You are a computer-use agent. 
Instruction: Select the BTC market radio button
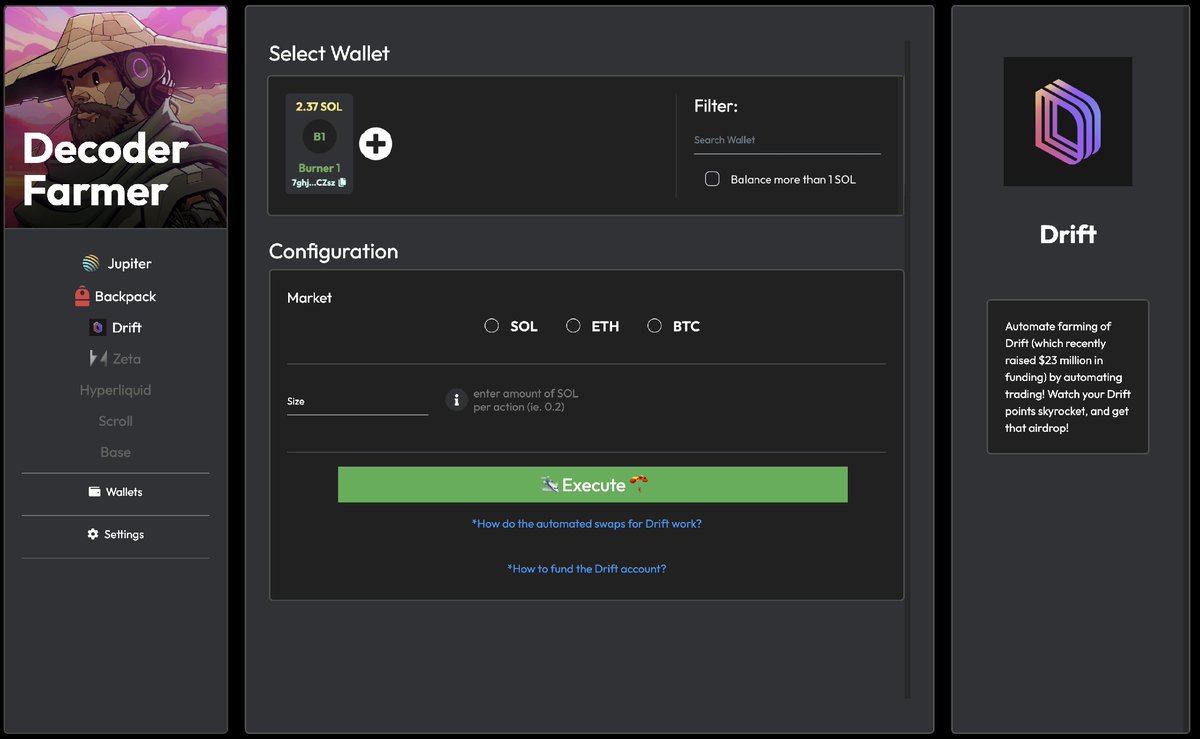click(x=654, y=326)
